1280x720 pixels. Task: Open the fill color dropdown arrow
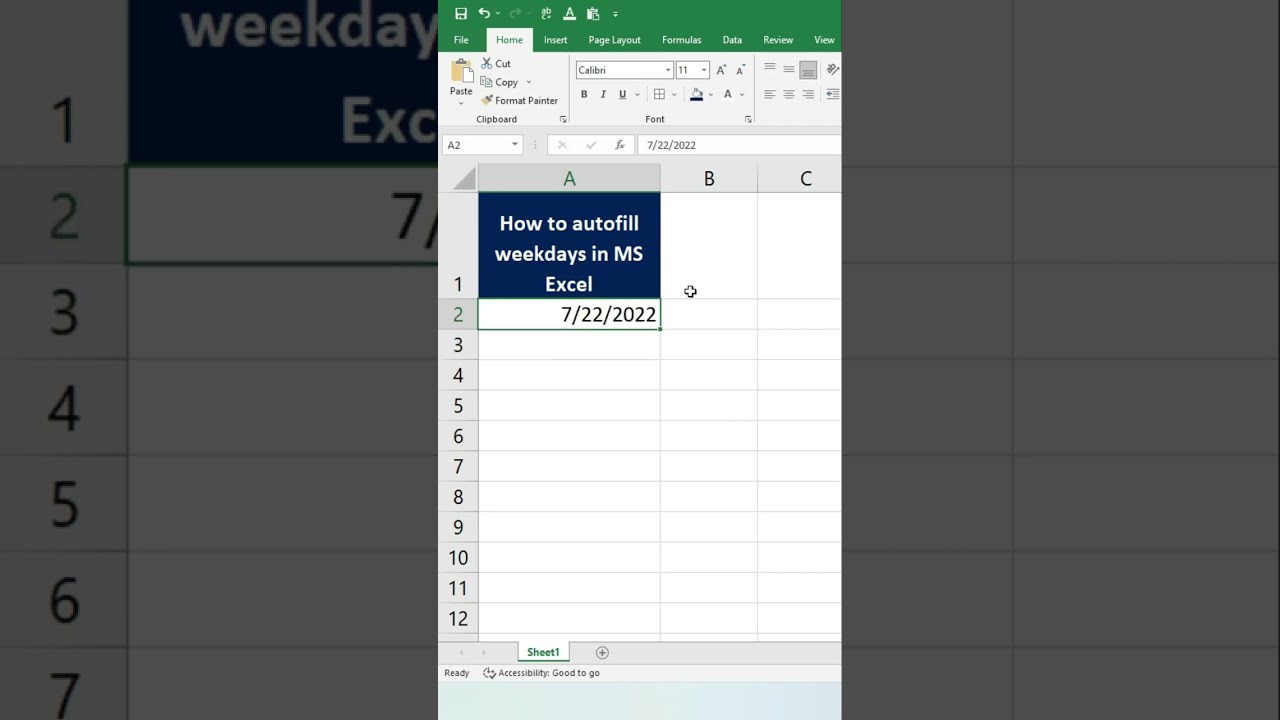(710, 95)
